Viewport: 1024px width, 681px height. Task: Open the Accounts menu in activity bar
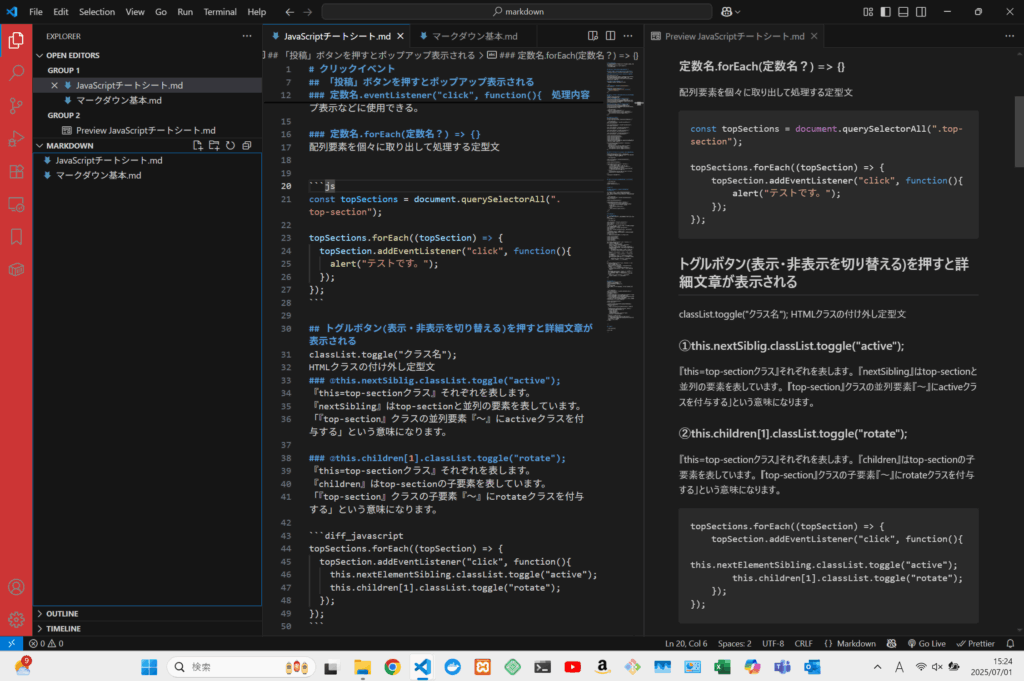[x=16, y=587]
